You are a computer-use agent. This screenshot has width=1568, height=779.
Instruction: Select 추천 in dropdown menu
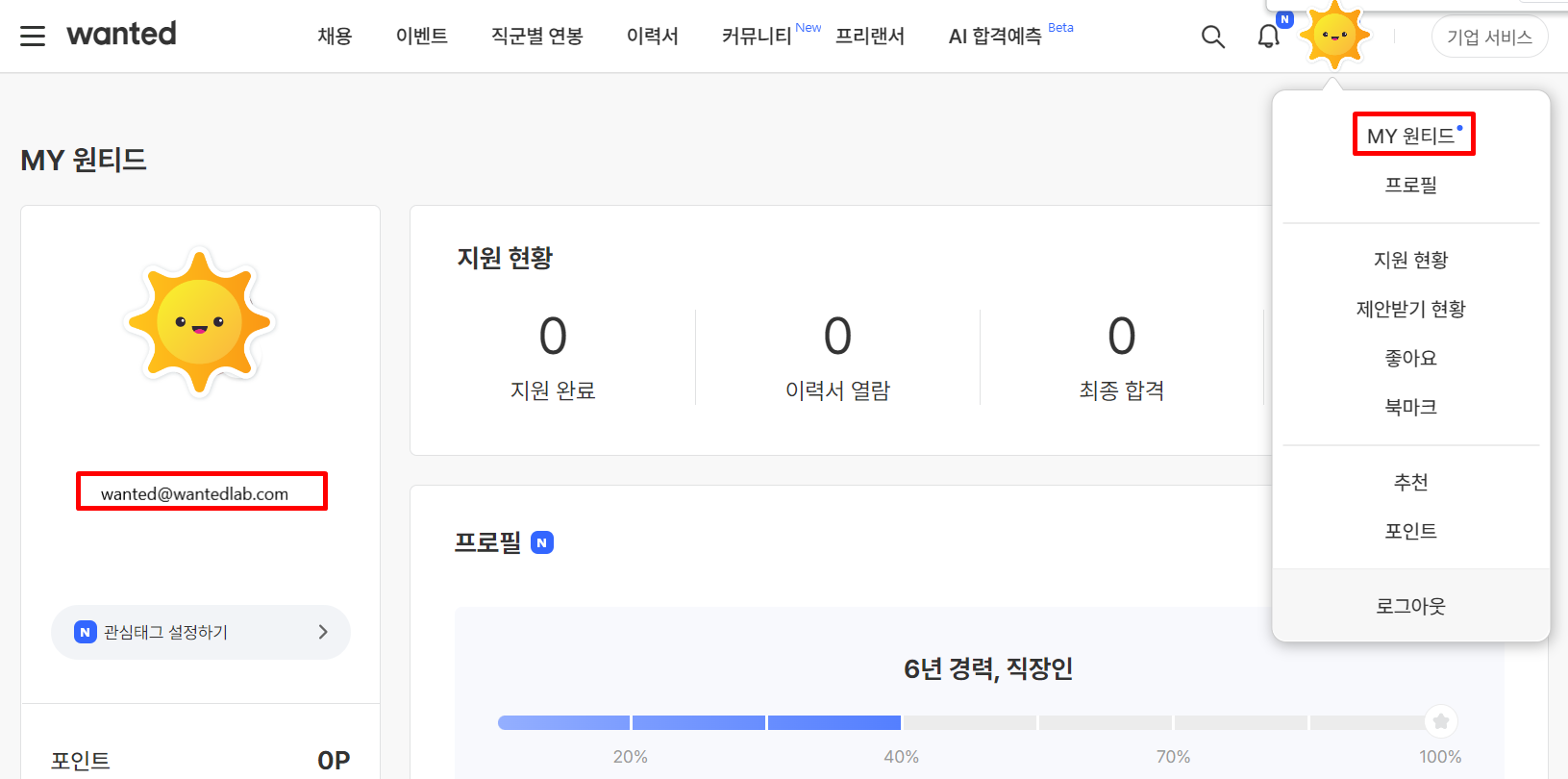click(1411, 482)
